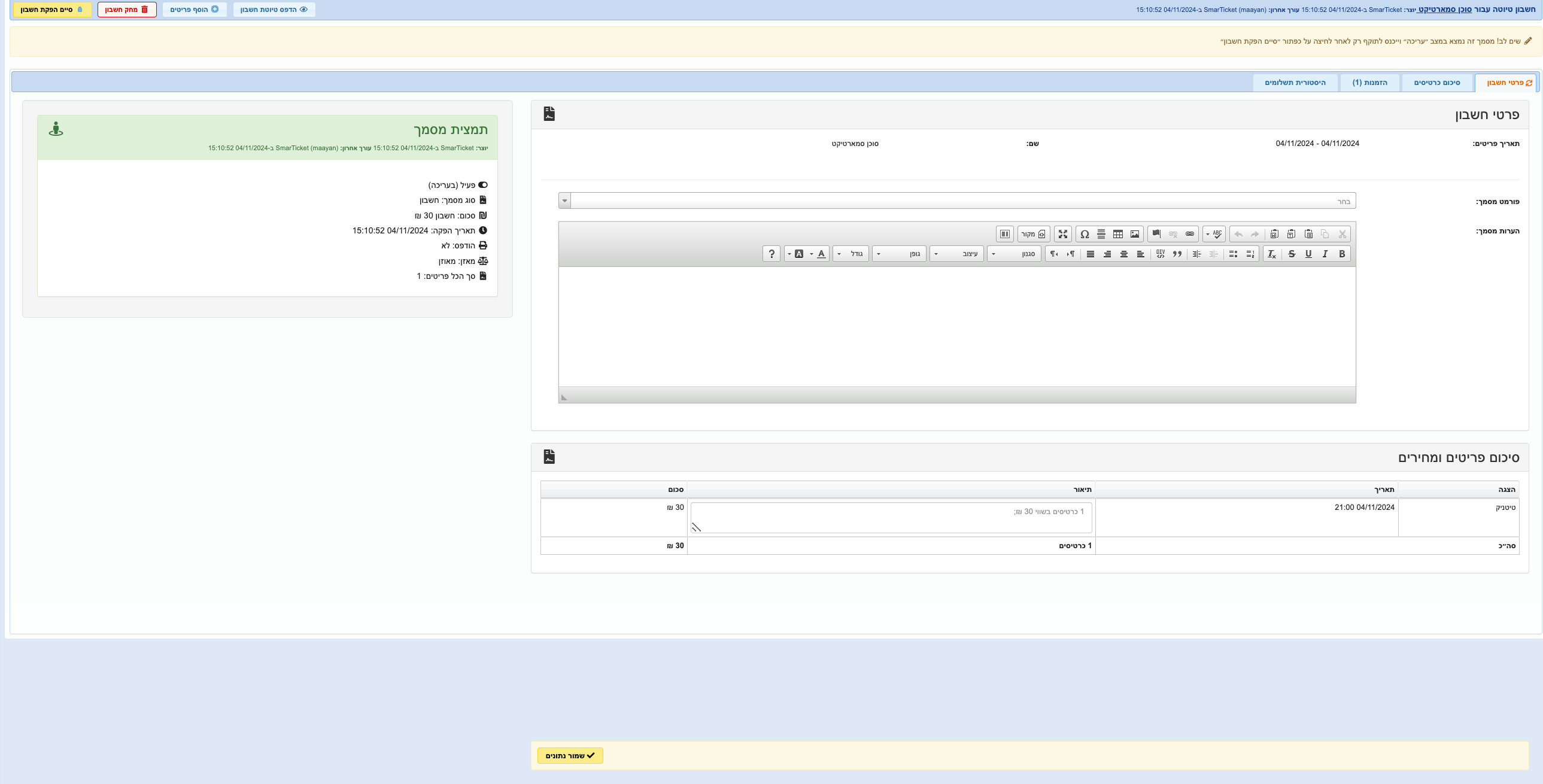Toggle bold formatting
The width and height of the screenshot is (1543, 784).
pos(1342,254)
